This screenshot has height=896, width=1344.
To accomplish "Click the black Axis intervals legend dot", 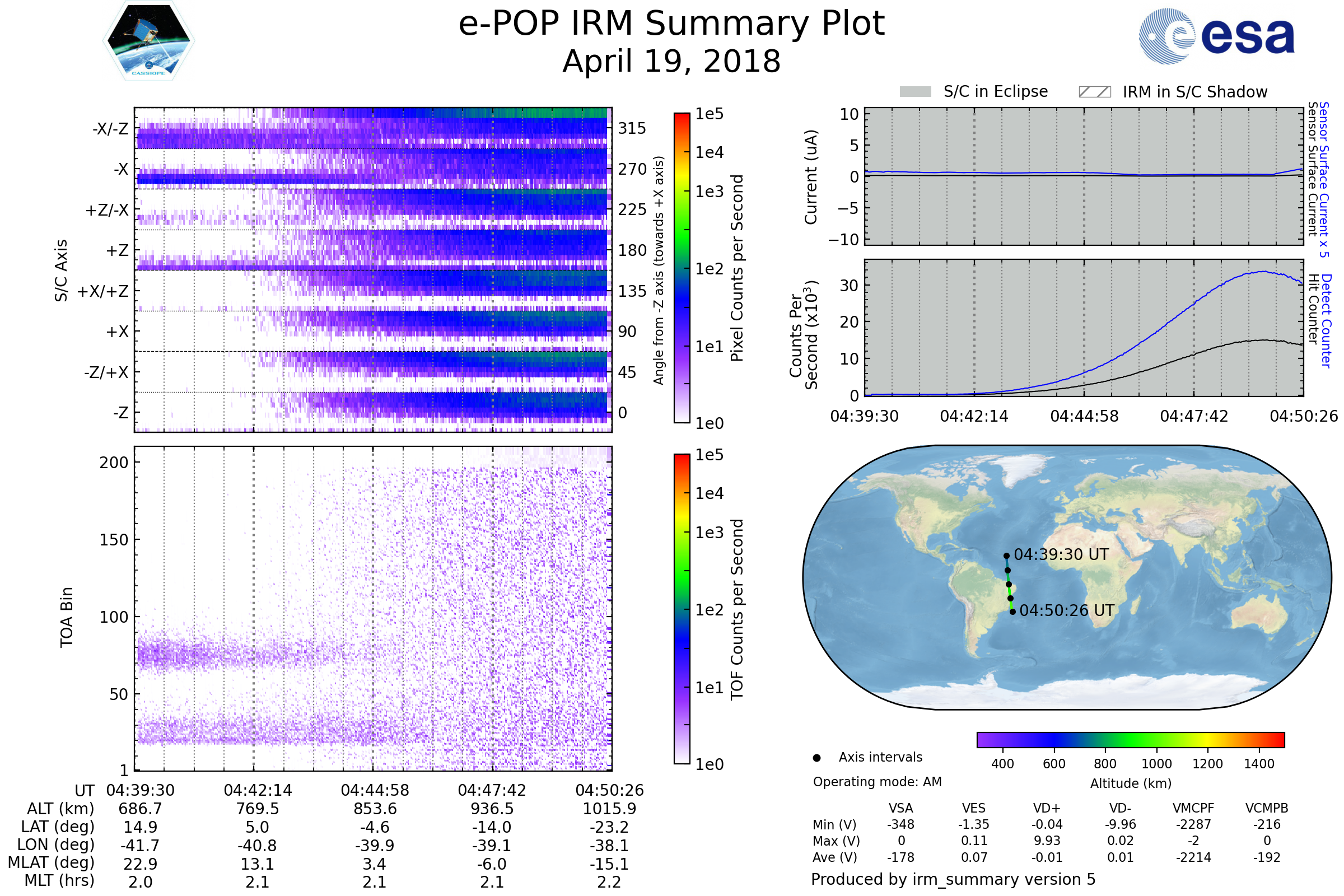I will tap(816, 758).
